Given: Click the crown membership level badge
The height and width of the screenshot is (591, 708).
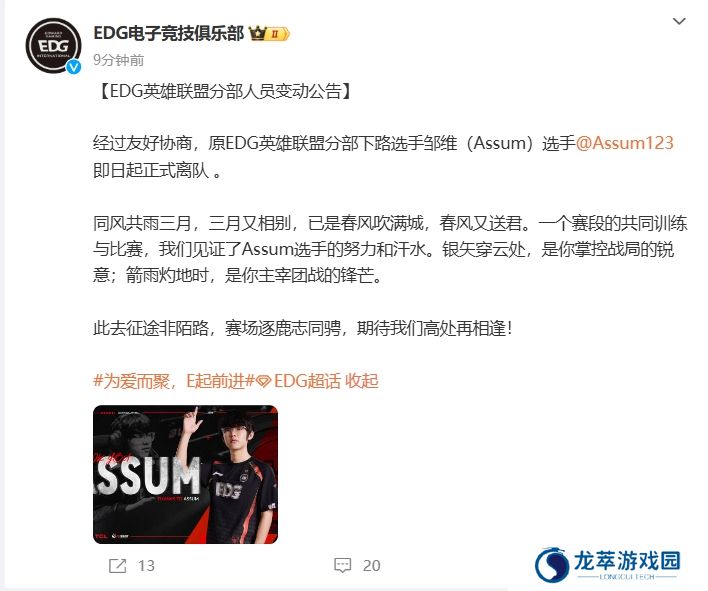Looking at the screenshot, I should [269, 33].
